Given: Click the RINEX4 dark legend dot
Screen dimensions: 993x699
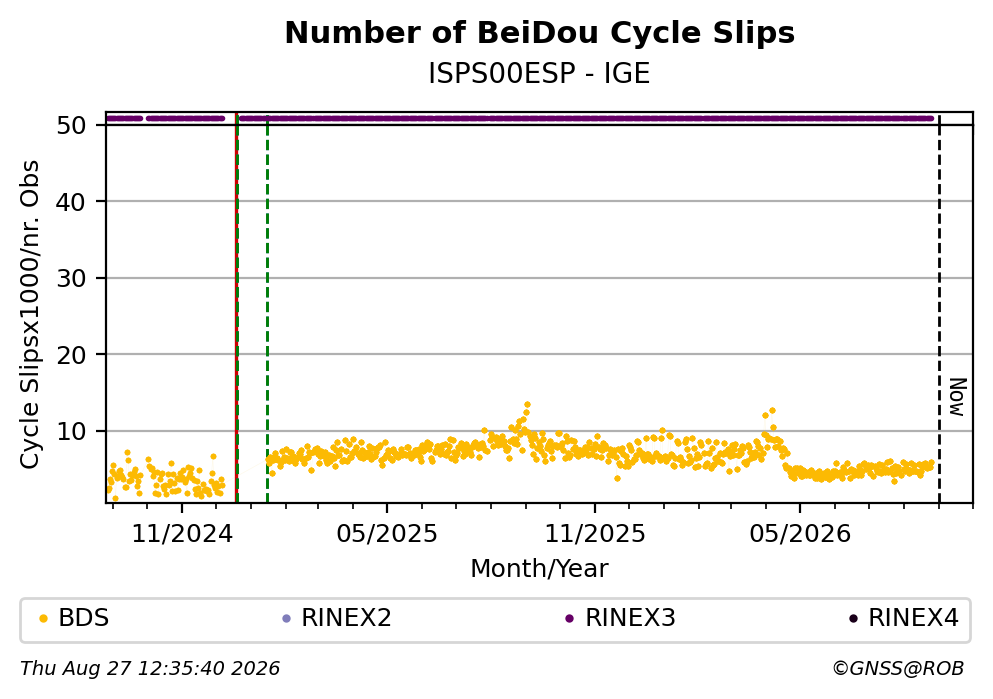Looking at the screenshot, I should point(853,619).
